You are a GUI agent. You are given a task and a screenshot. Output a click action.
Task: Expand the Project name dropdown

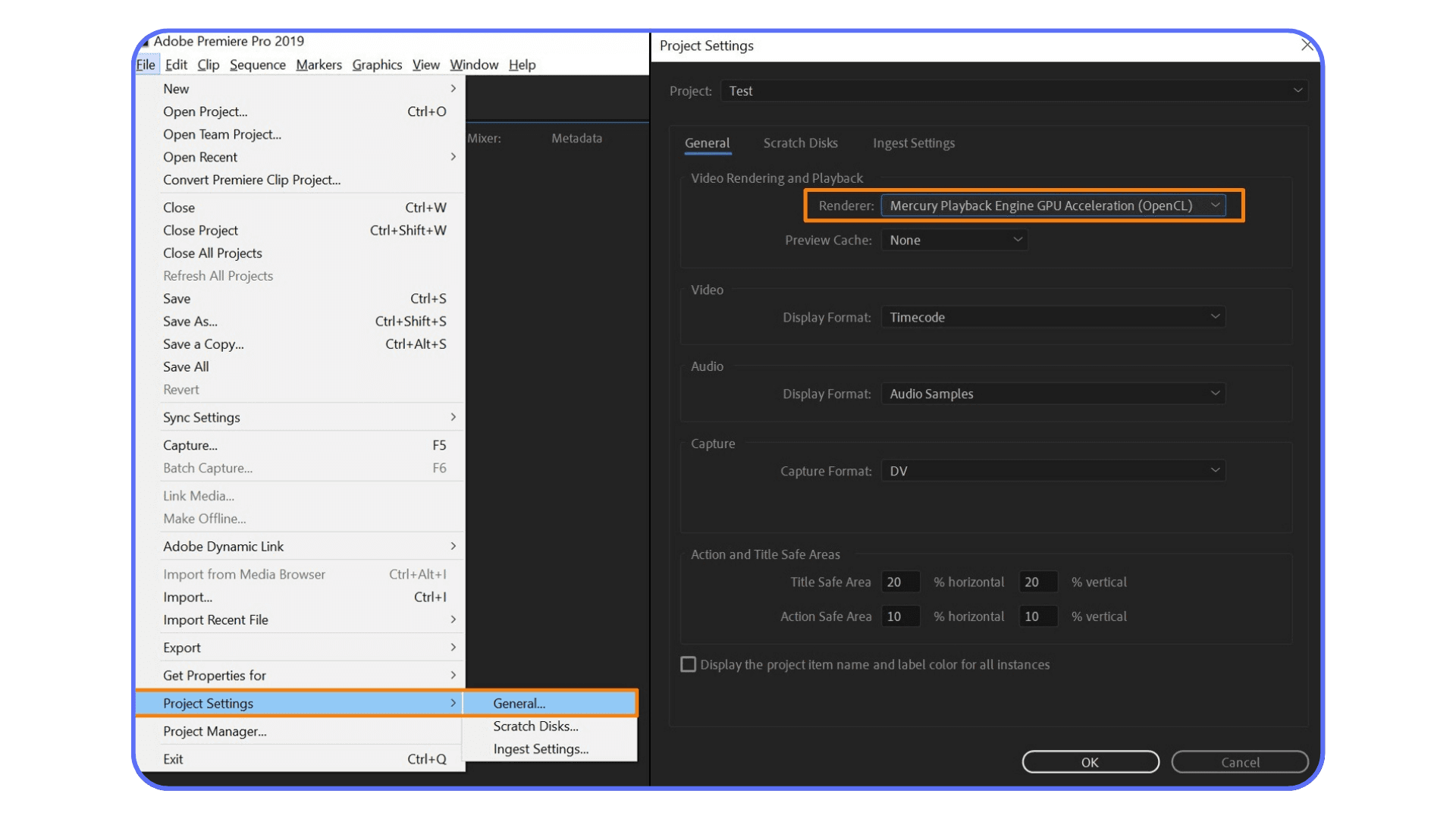pyautogui.click(x=1298, y=90)
